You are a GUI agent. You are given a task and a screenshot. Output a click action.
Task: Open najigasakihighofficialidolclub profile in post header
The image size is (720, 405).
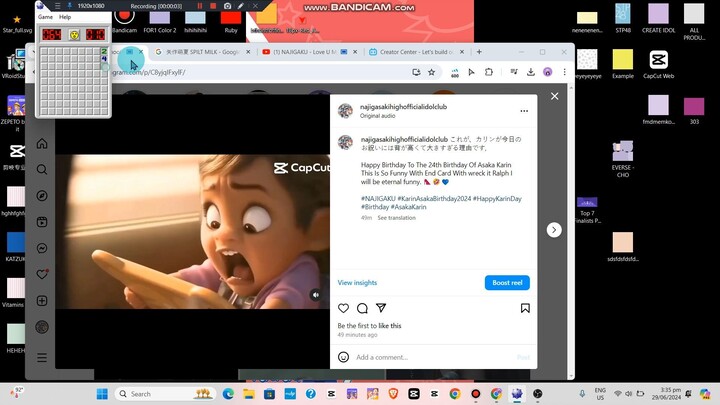[x=403, y=107]
